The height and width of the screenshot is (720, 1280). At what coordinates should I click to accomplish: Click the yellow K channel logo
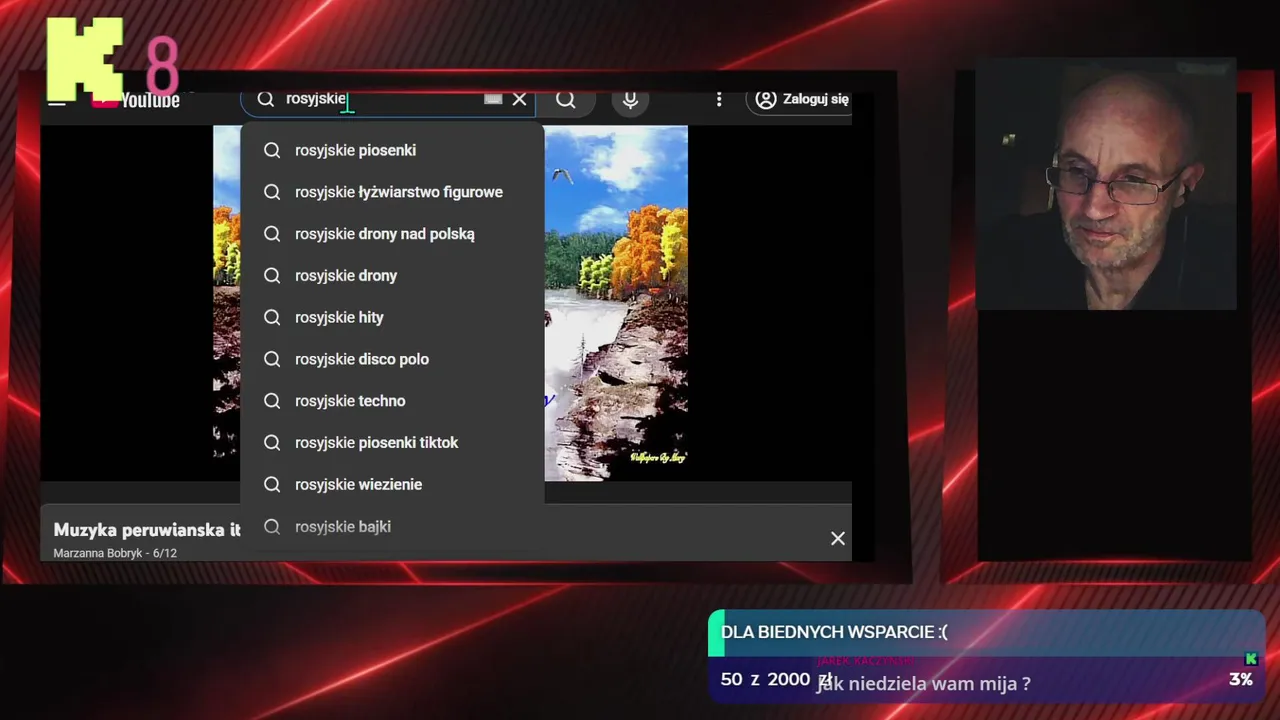(85, 59)
